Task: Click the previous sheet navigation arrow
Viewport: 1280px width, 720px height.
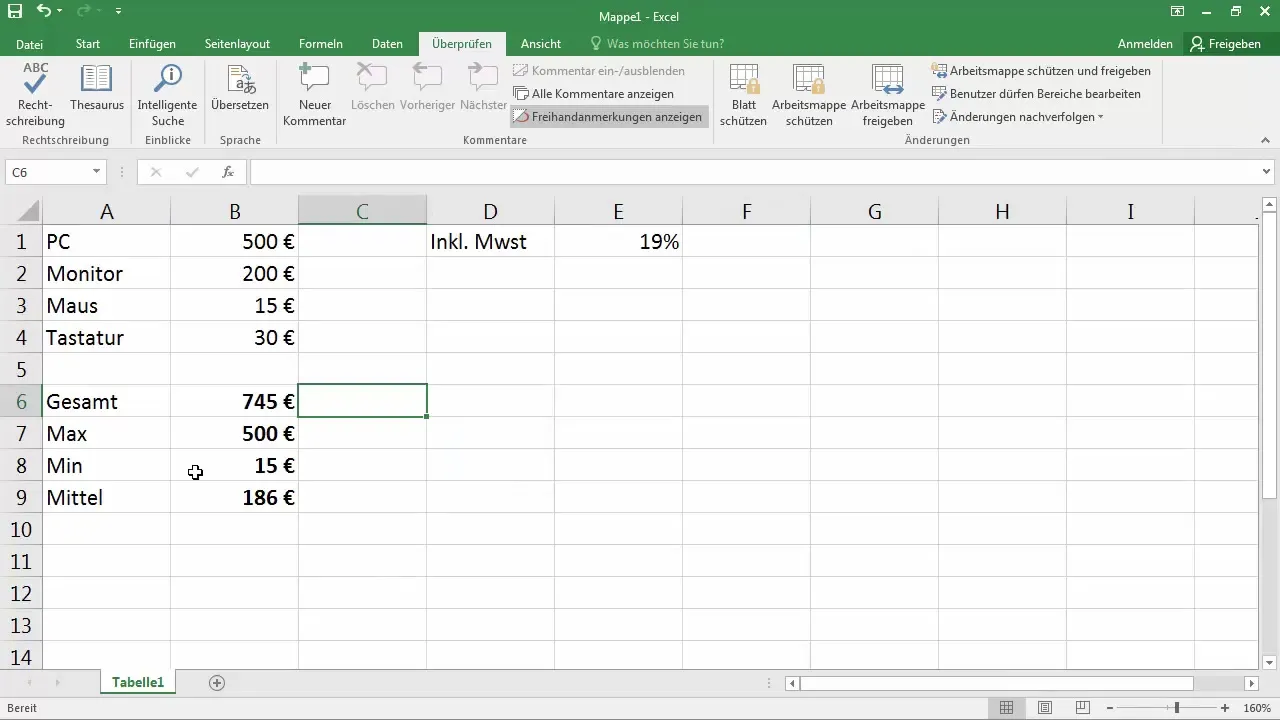Action: [29, 683]
